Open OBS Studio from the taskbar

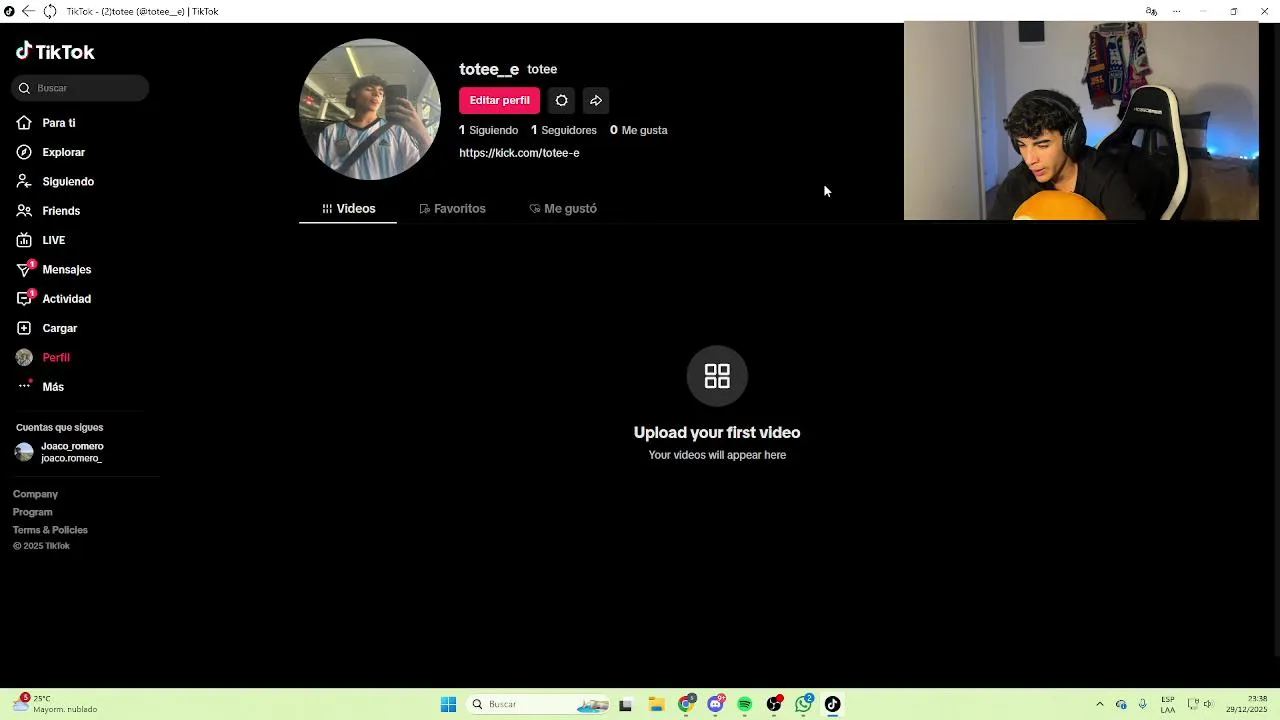(x=774, y=705)
